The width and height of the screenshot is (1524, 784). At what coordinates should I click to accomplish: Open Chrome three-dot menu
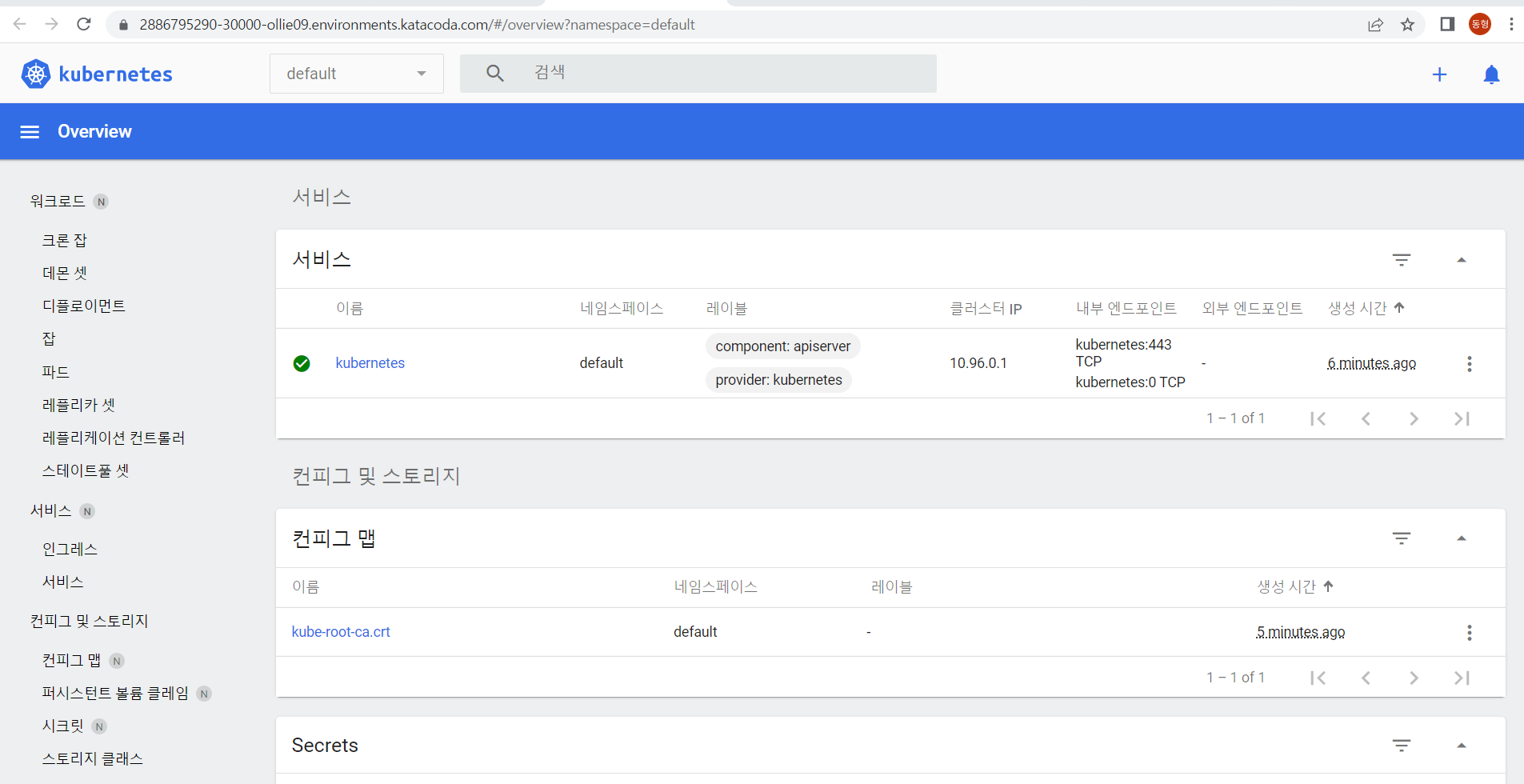point(1511,24)
